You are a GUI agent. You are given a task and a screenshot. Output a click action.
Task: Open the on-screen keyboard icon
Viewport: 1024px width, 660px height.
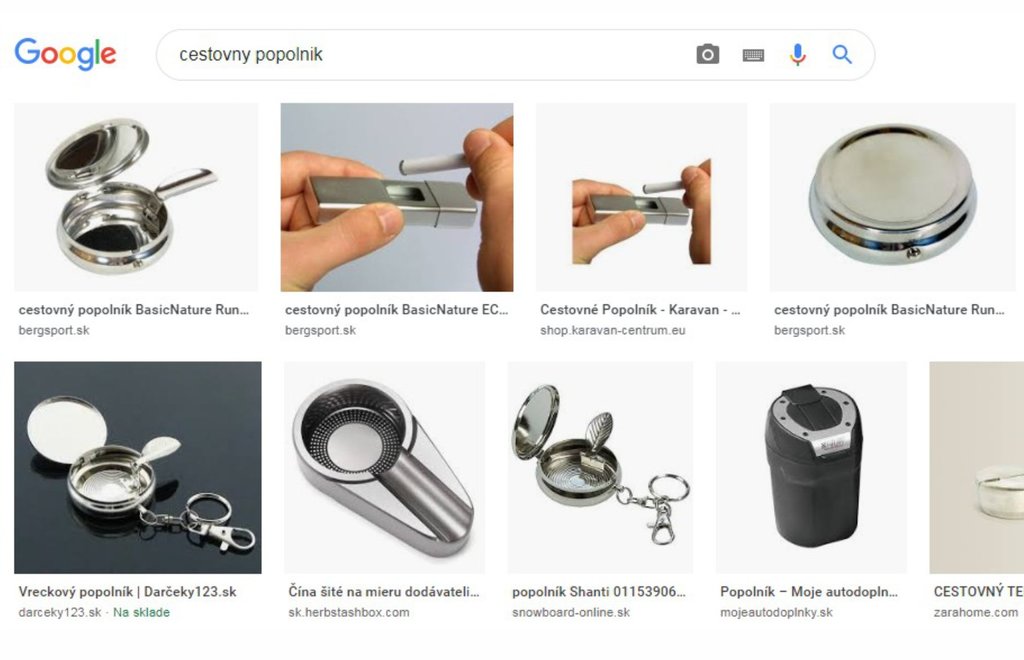click(x=753, y=55)
